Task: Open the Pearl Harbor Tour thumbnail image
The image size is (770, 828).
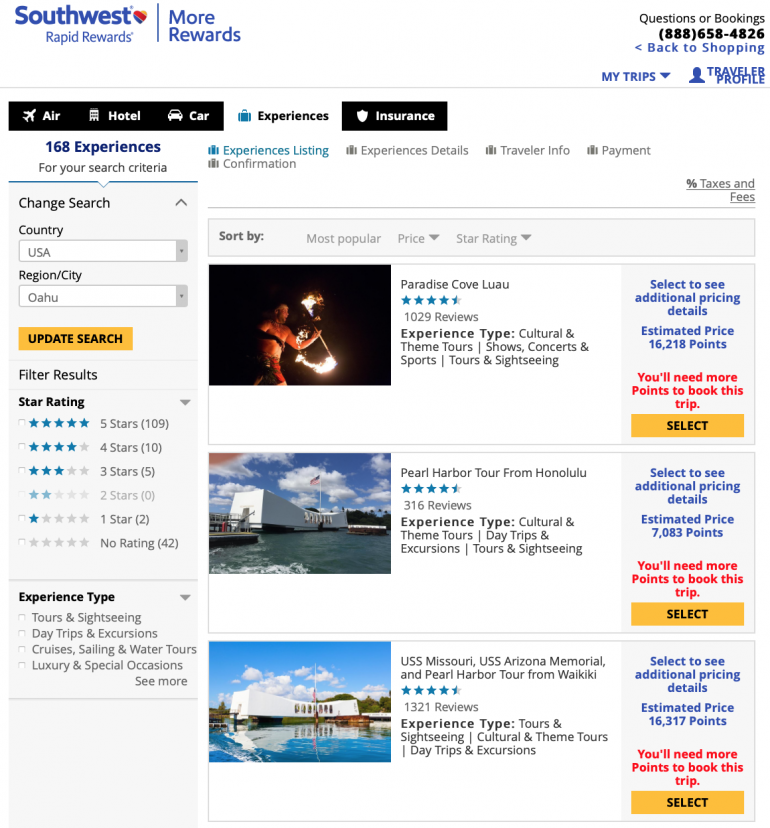Action: (300, 513)
